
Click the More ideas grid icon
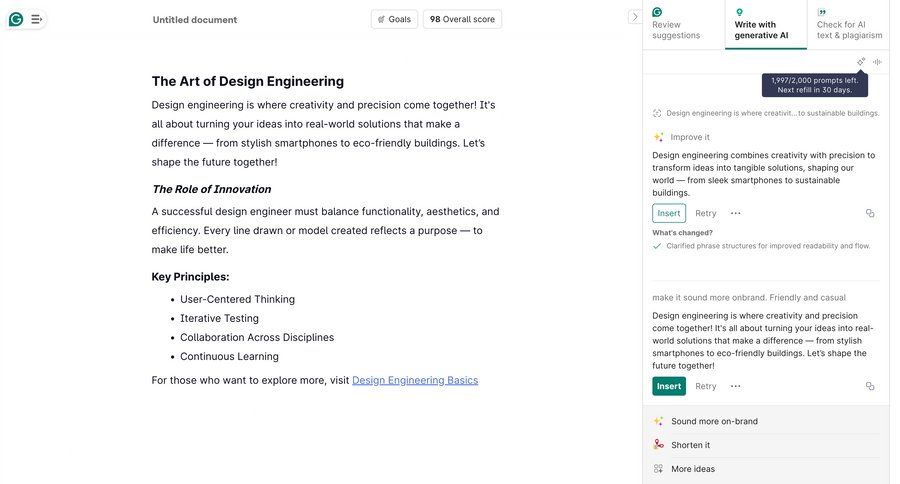point(658,468)
